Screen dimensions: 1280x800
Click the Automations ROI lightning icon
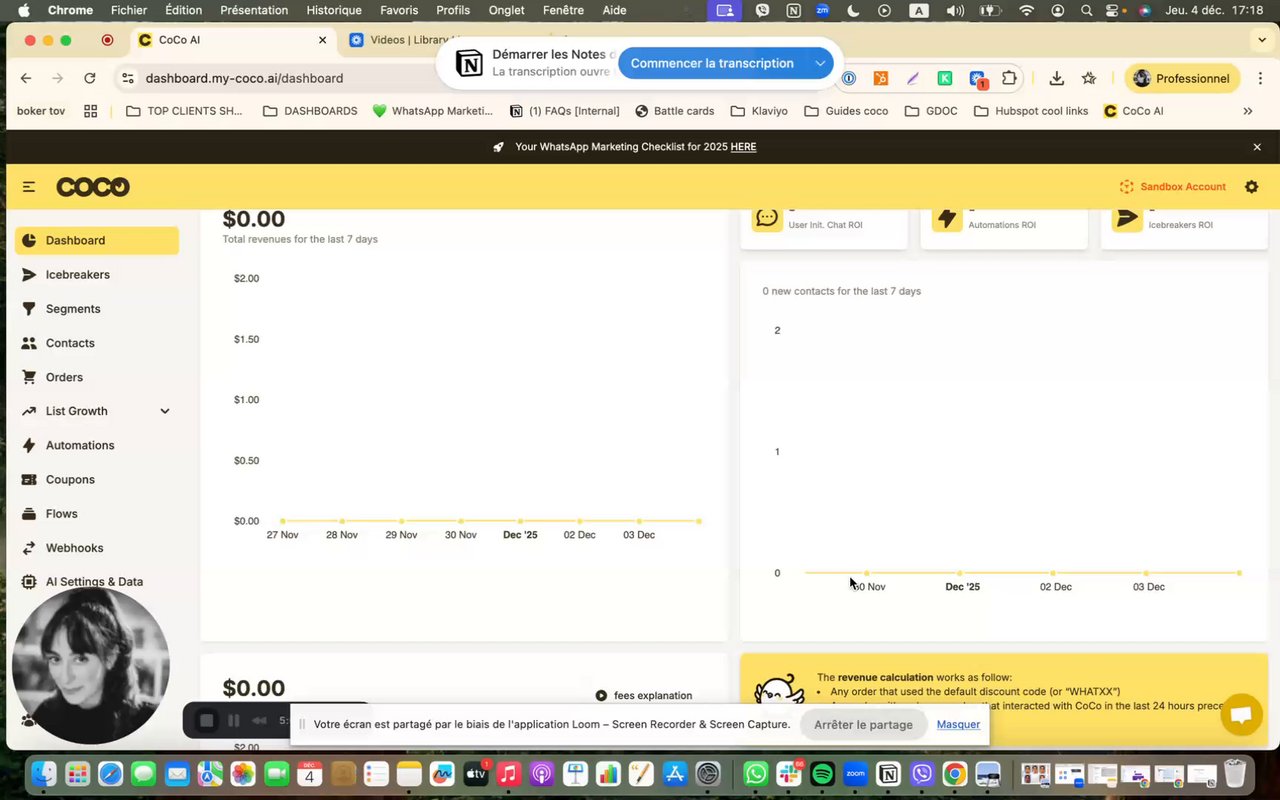947,218
